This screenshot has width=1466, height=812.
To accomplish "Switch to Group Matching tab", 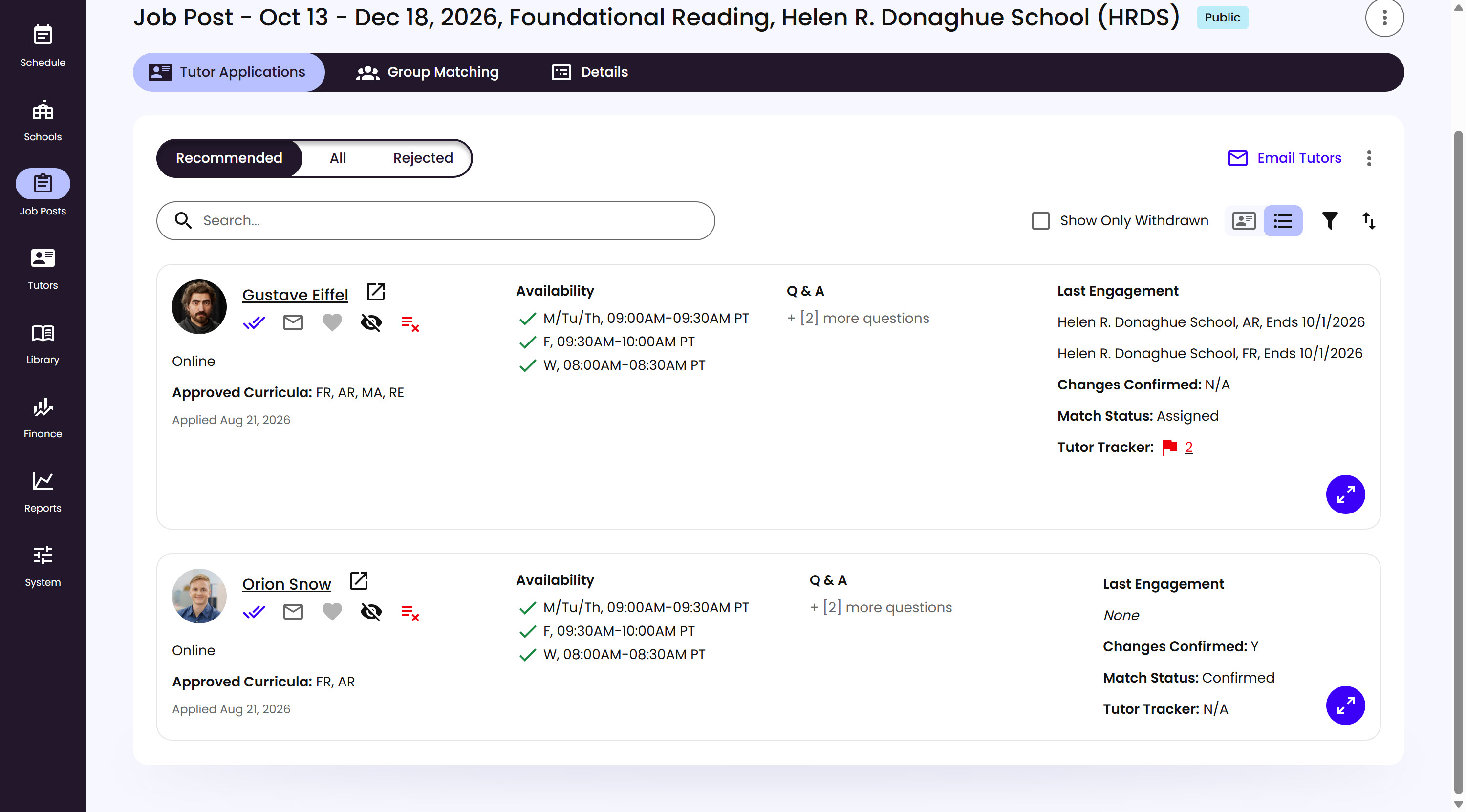I will tap(428, 72).
